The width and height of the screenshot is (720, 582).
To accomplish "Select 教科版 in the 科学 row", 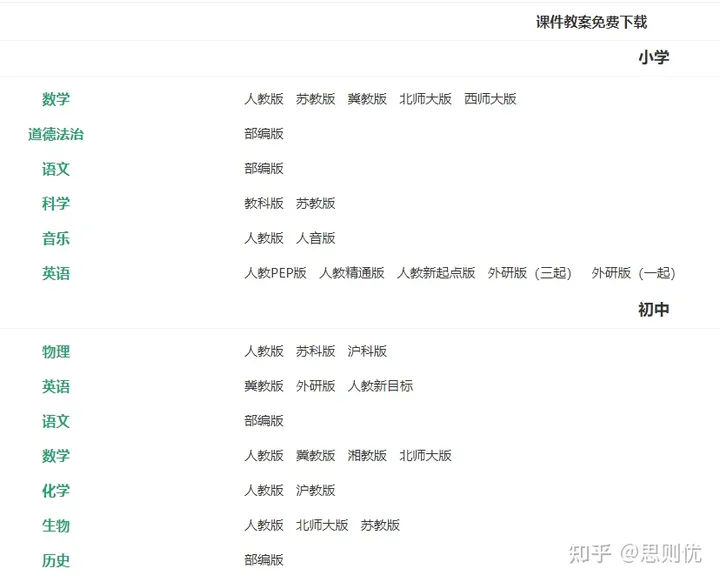I will coord(264,203).
